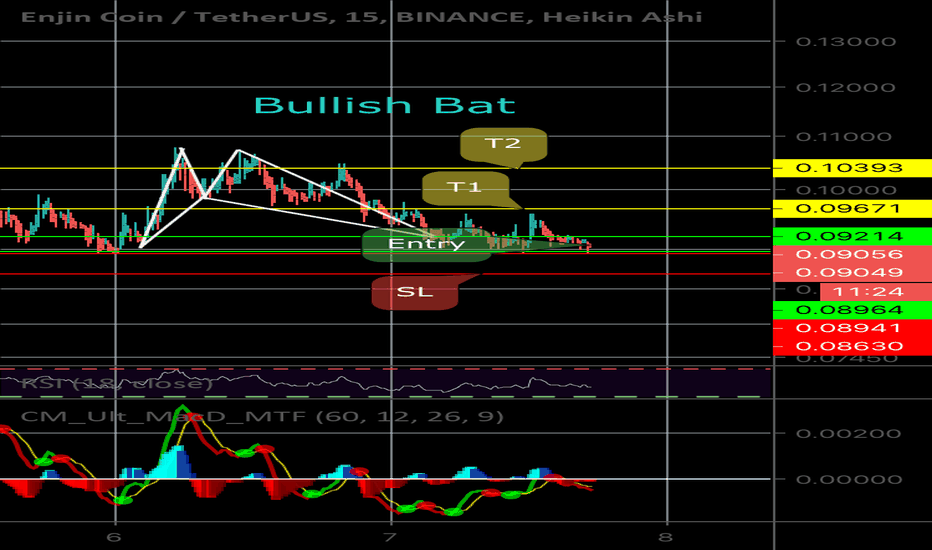
Task: Click the red 0.08941 price label
Action: (x=852, y=328)
